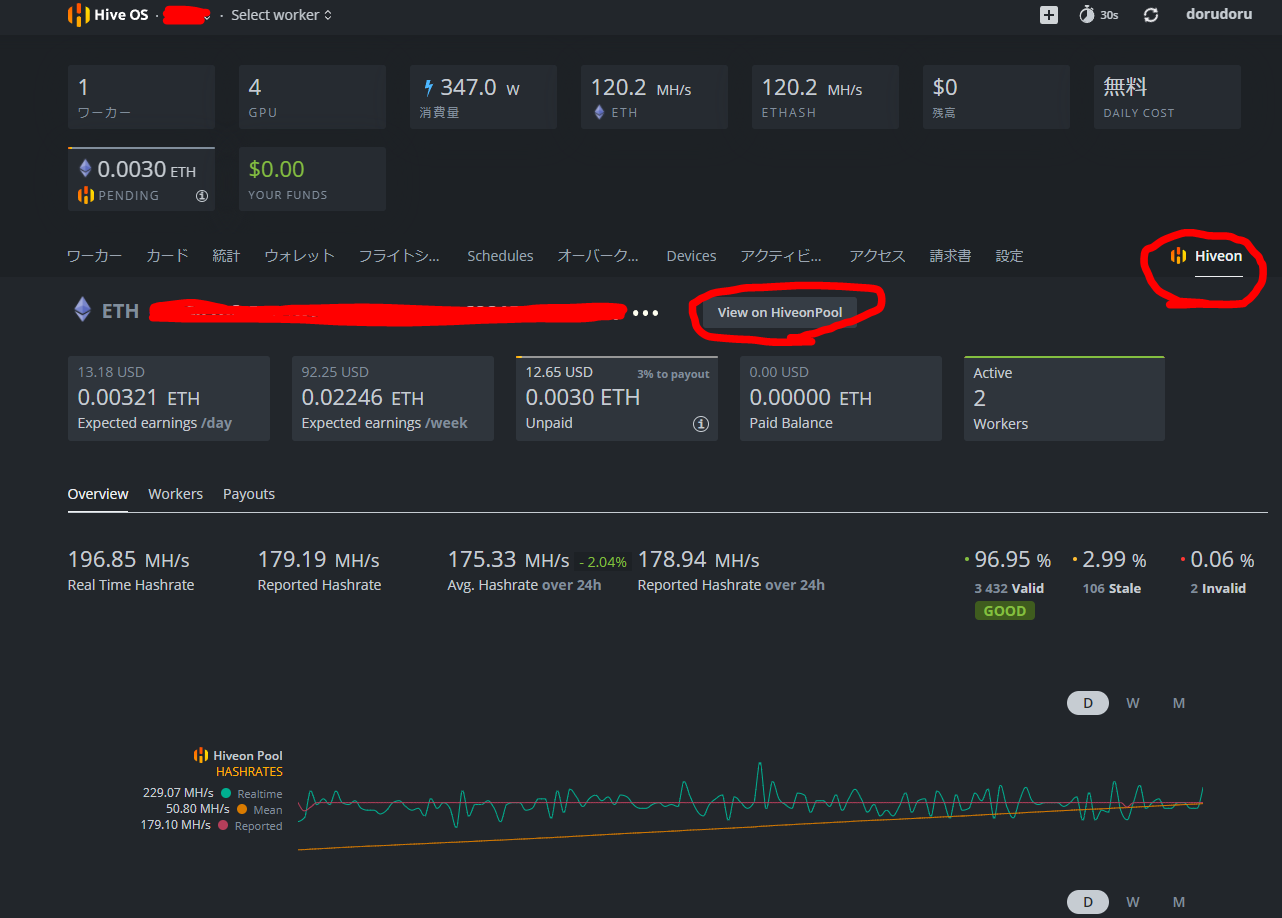Click the Hiveon pool icon next to tabs

[1177, 255]
